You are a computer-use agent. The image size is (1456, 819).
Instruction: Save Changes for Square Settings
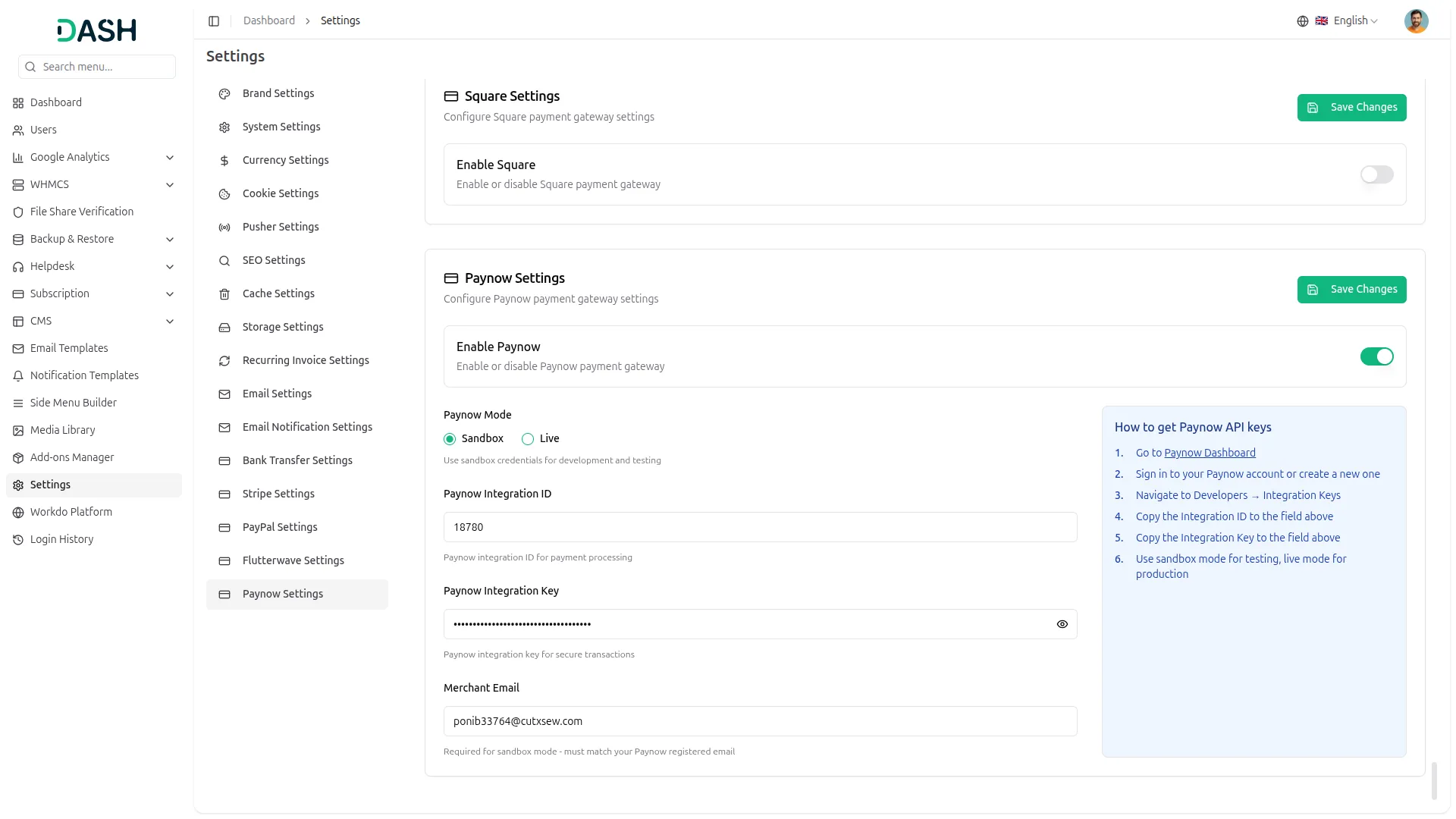1351,107
